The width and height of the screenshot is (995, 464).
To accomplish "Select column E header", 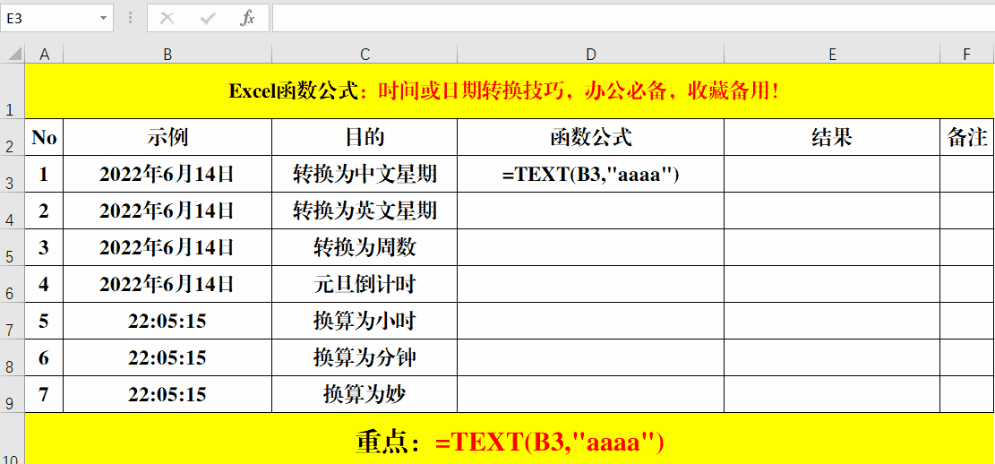I will 832,55.
